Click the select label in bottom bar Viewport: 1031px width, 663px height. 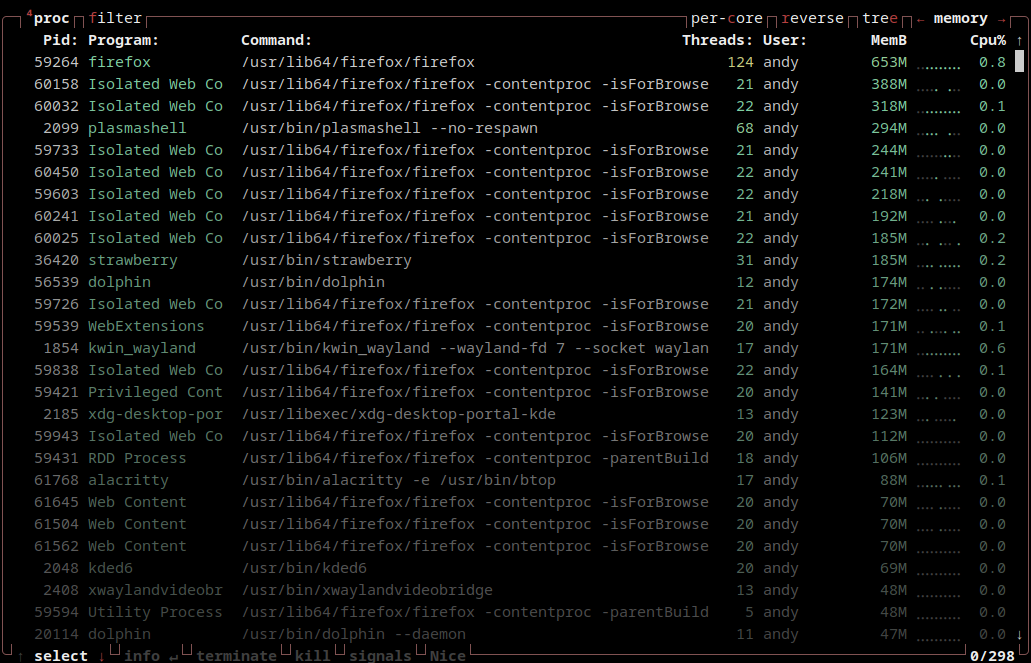[x=60, y=656]
